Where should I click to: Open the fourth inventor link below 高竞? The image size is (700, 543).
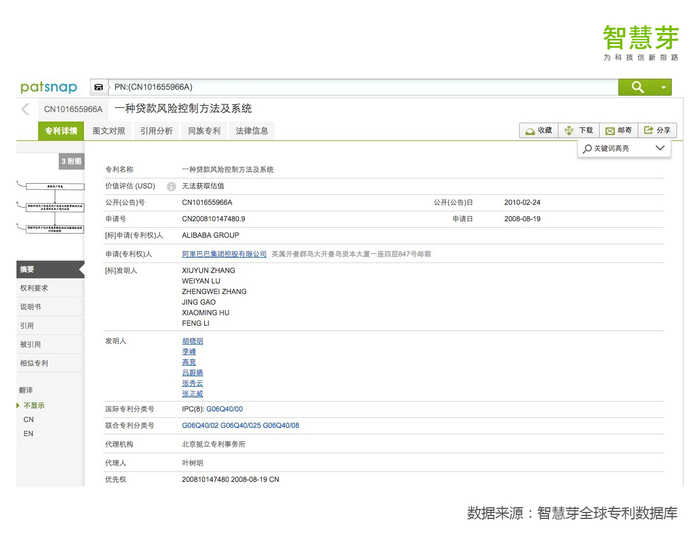pos(192,373)
